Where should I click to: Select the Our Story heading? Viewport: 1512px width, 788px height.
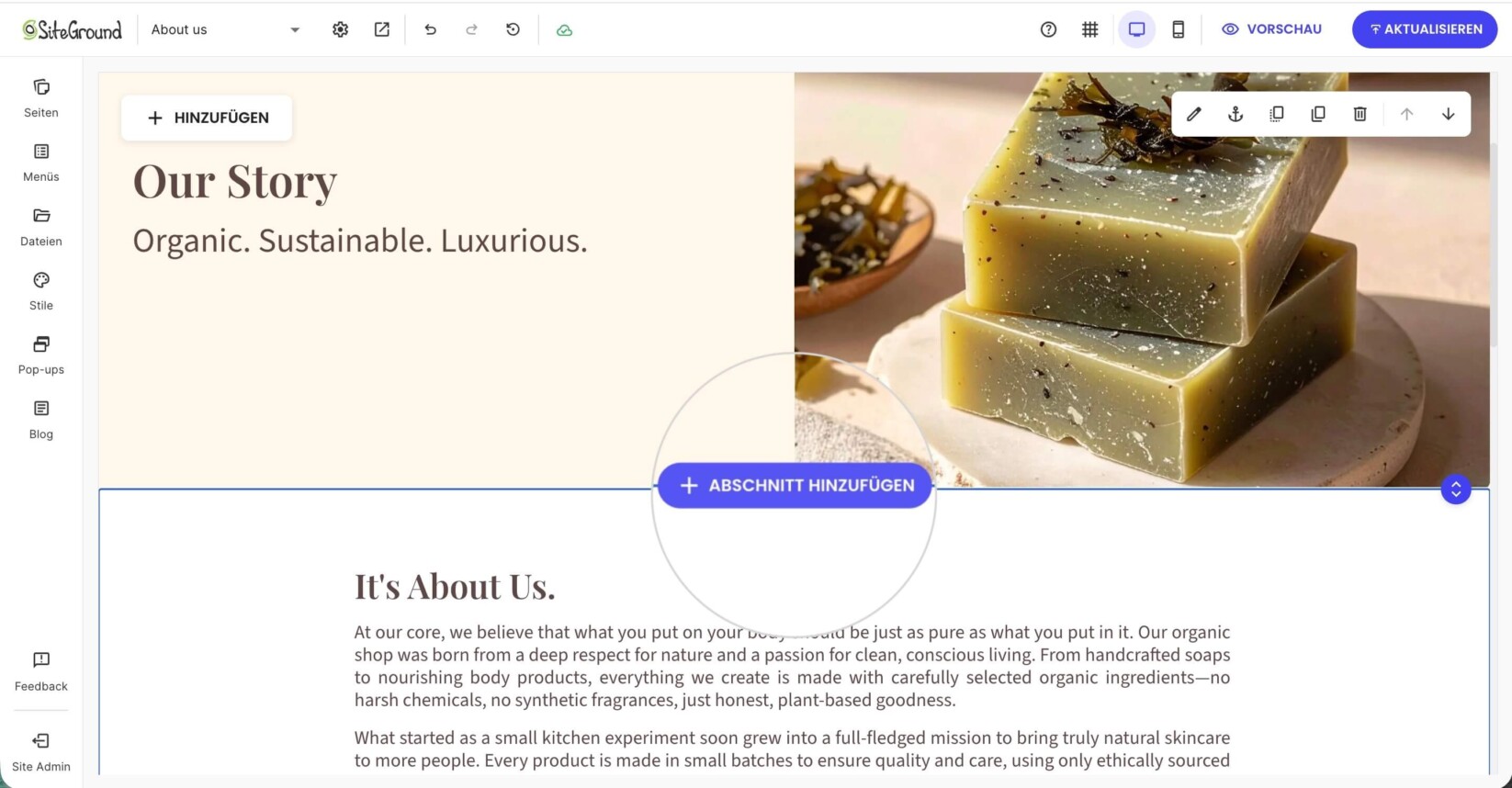[x=235, y=182]
